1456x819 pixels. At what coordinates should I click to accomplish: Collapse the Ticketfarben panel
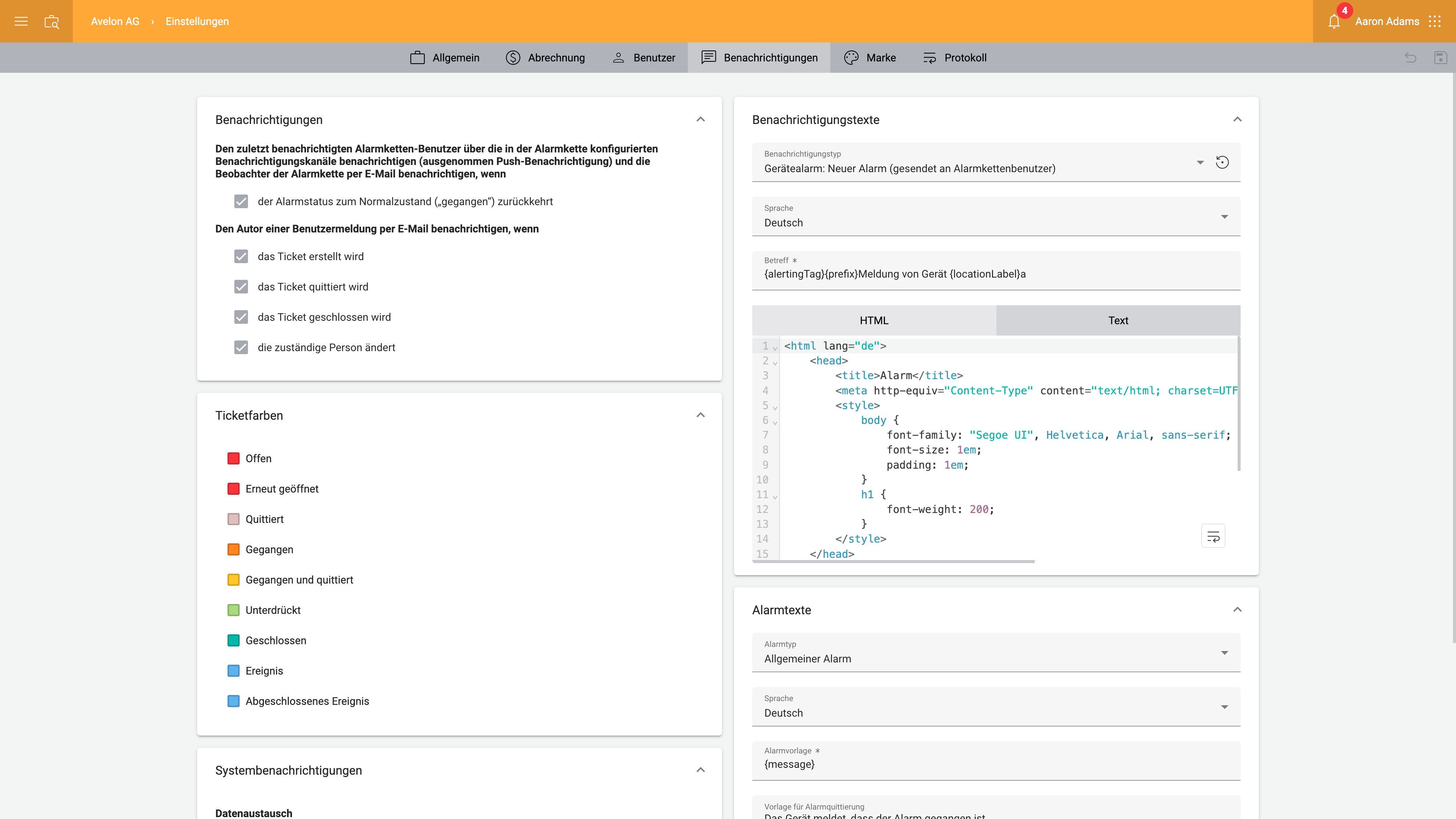point(700,415)
